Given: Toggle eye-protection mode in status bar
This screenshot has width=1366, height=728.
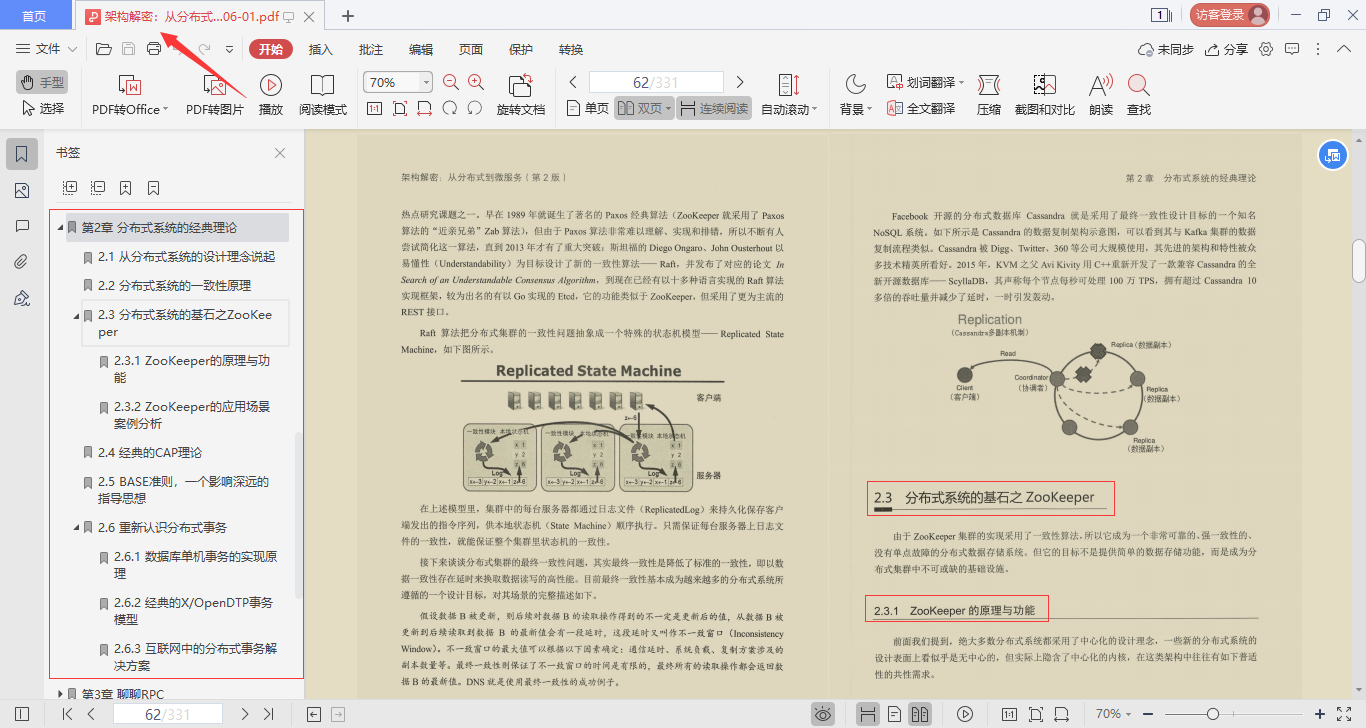Looking at the screenshot, I should pos(823,714).
